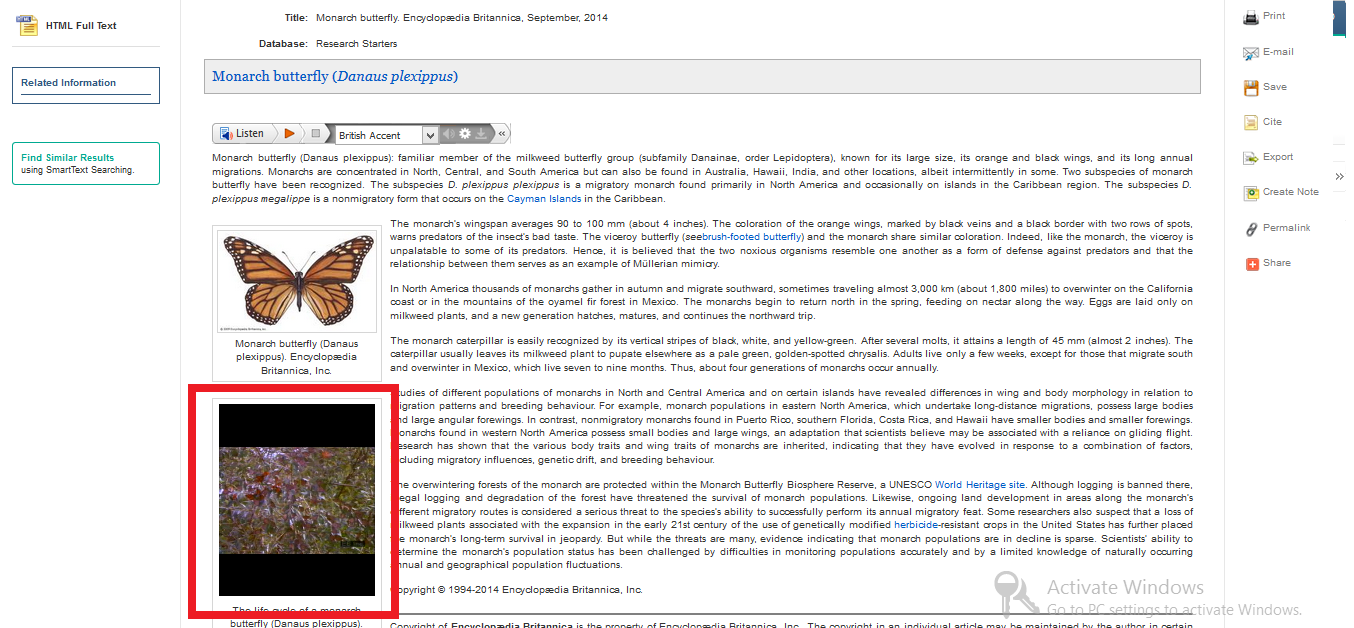The image size is (1354, 628).
Task: Open the British Accent dropdown
Action: click(387, 135)
